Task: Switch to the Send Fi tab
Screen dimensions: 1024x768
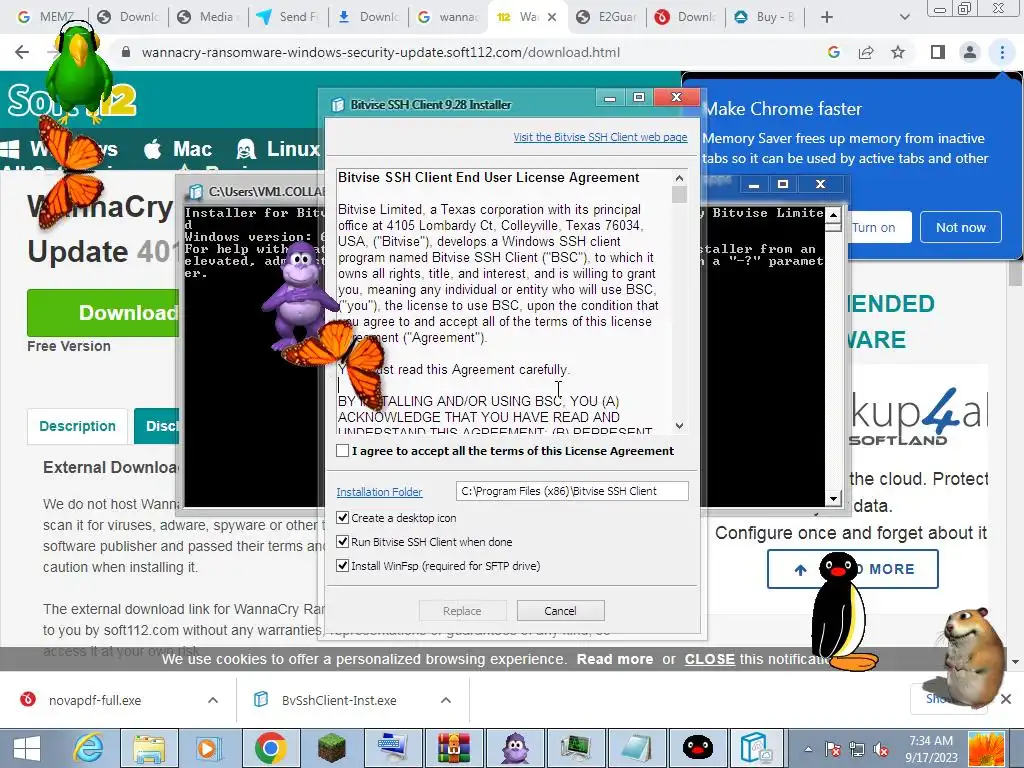Action: pos(287,17)
